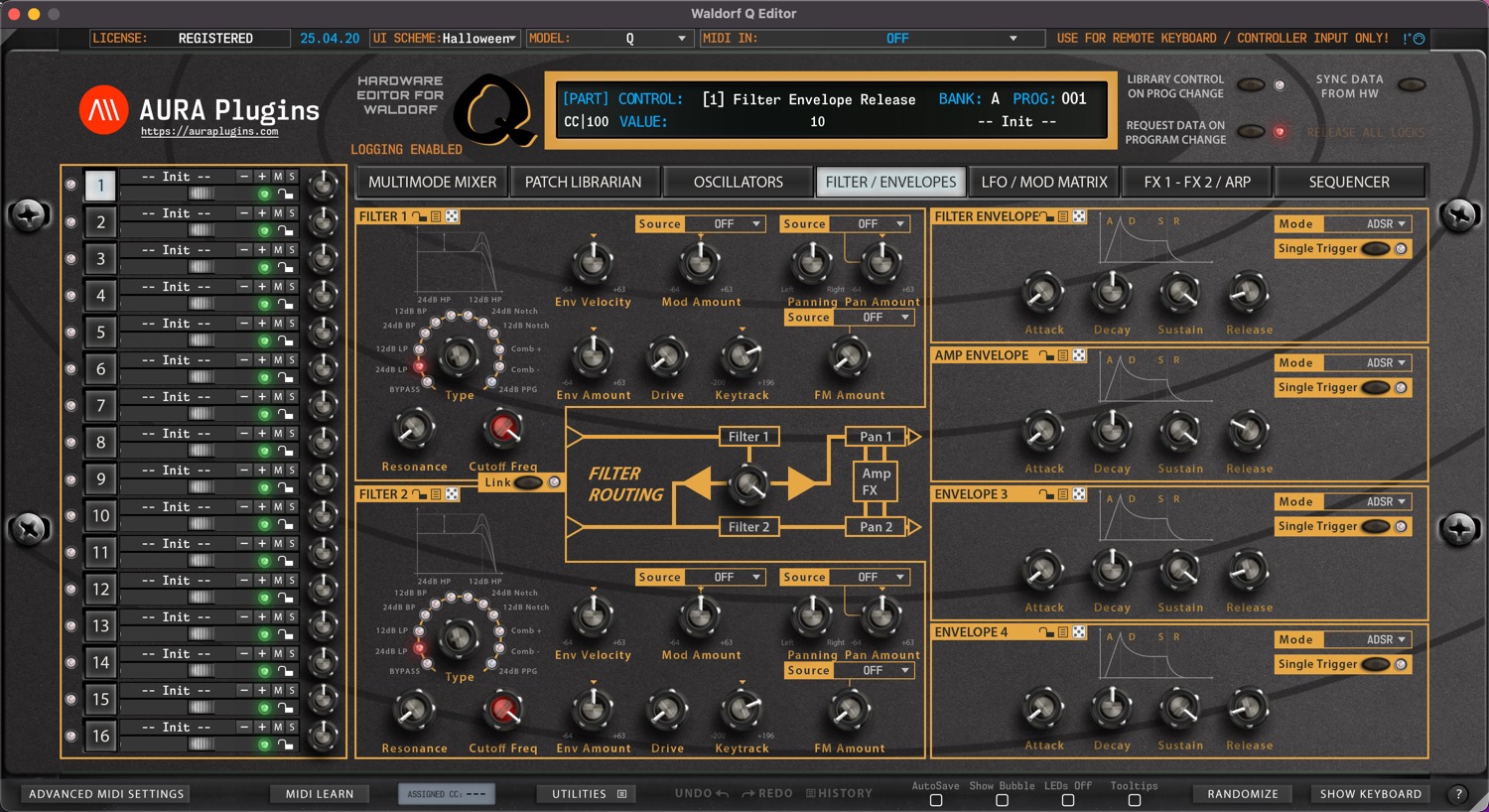Viewport: 1489px width, 812px height.
Task: Click the Randomize button
Action: coord(1243,794)
